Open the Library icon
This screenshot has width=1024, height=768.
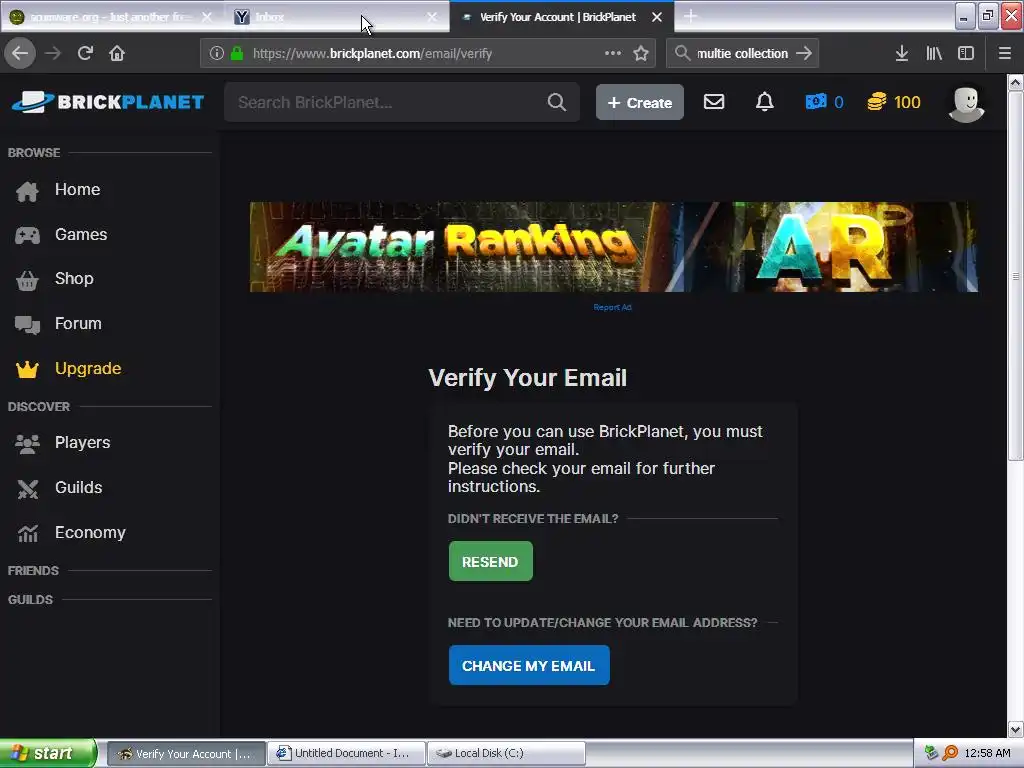point(934,54)
